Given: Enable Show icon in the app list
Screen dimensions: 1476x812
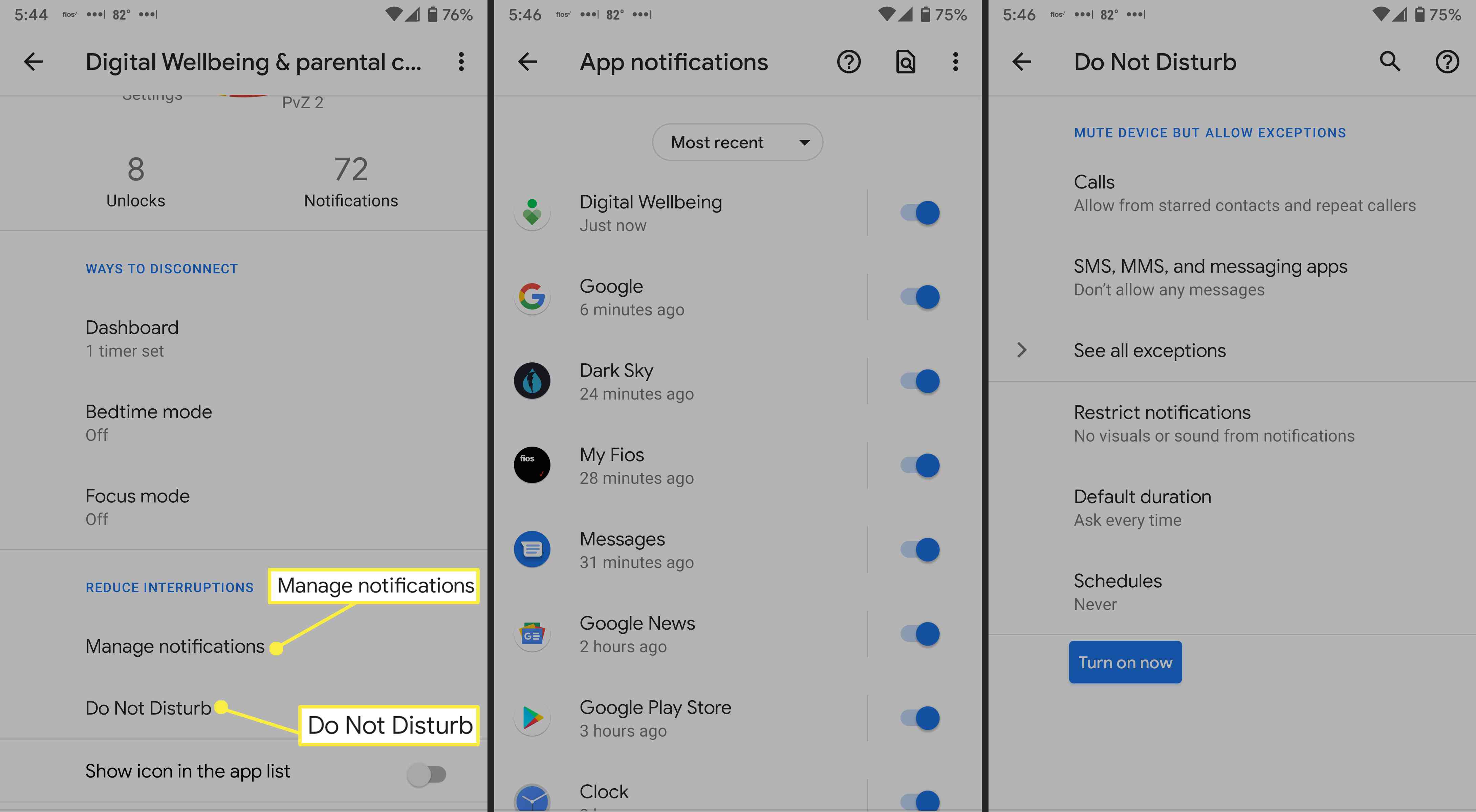Looking at the screenshot, I should pyautogui.click(x=426, y=775).
